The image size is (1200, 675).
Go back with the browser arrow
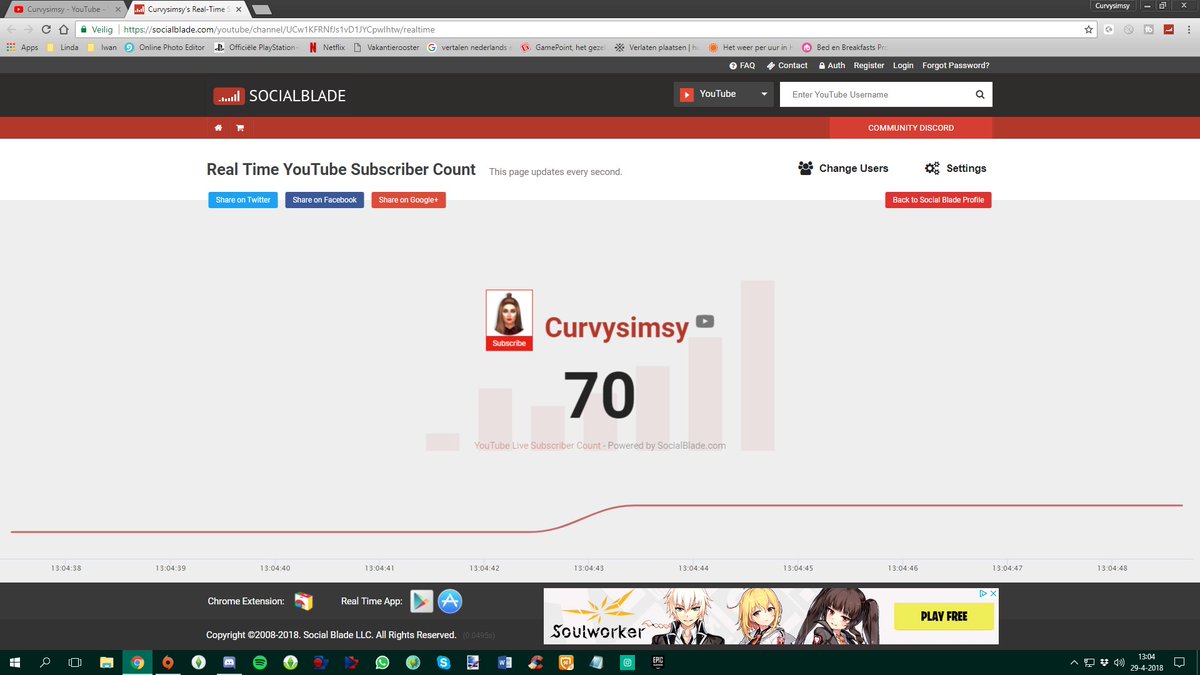click(11, 30)
